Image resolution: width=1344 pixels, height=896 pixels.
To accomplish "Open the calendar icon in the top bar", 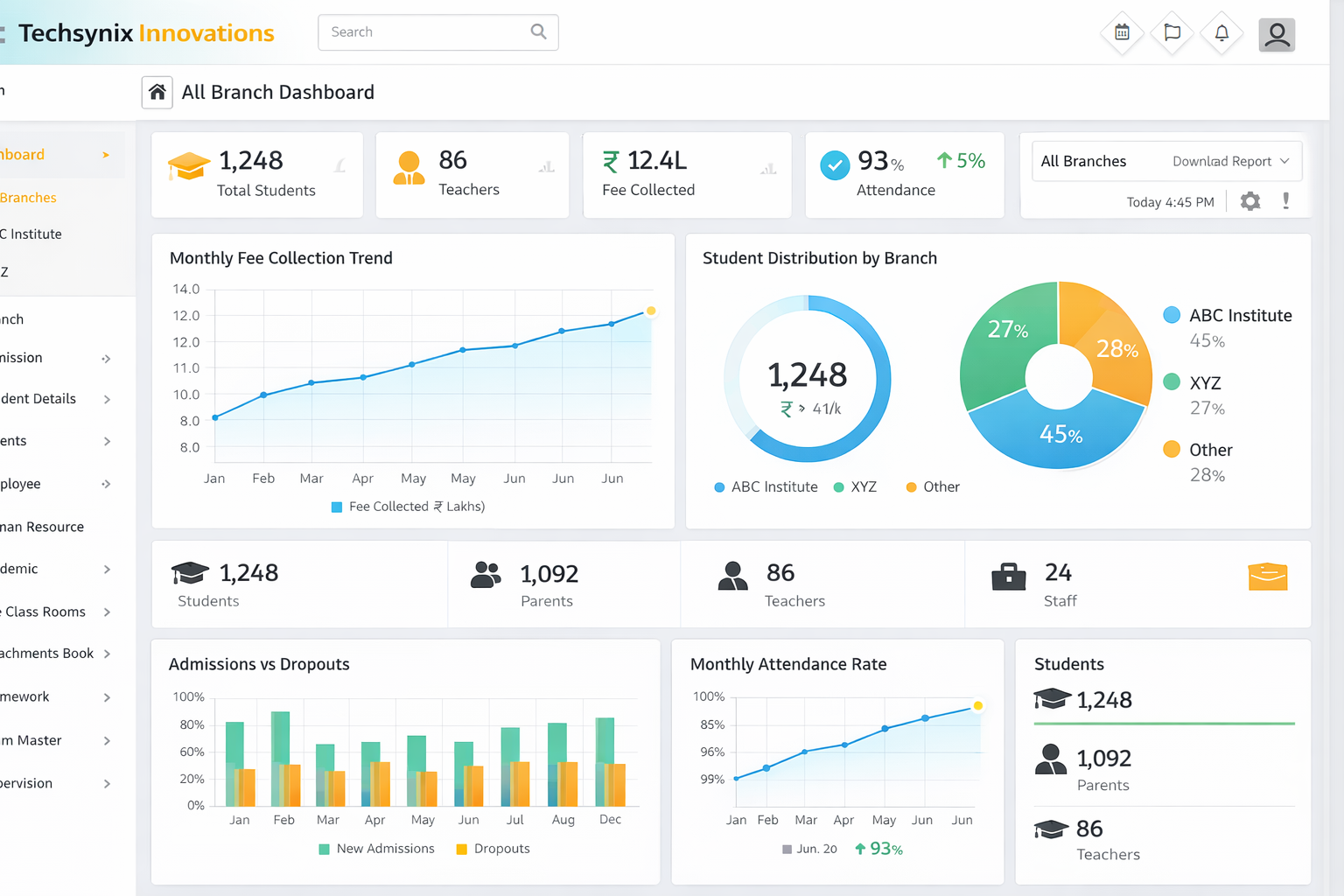I will [1122, 33].
